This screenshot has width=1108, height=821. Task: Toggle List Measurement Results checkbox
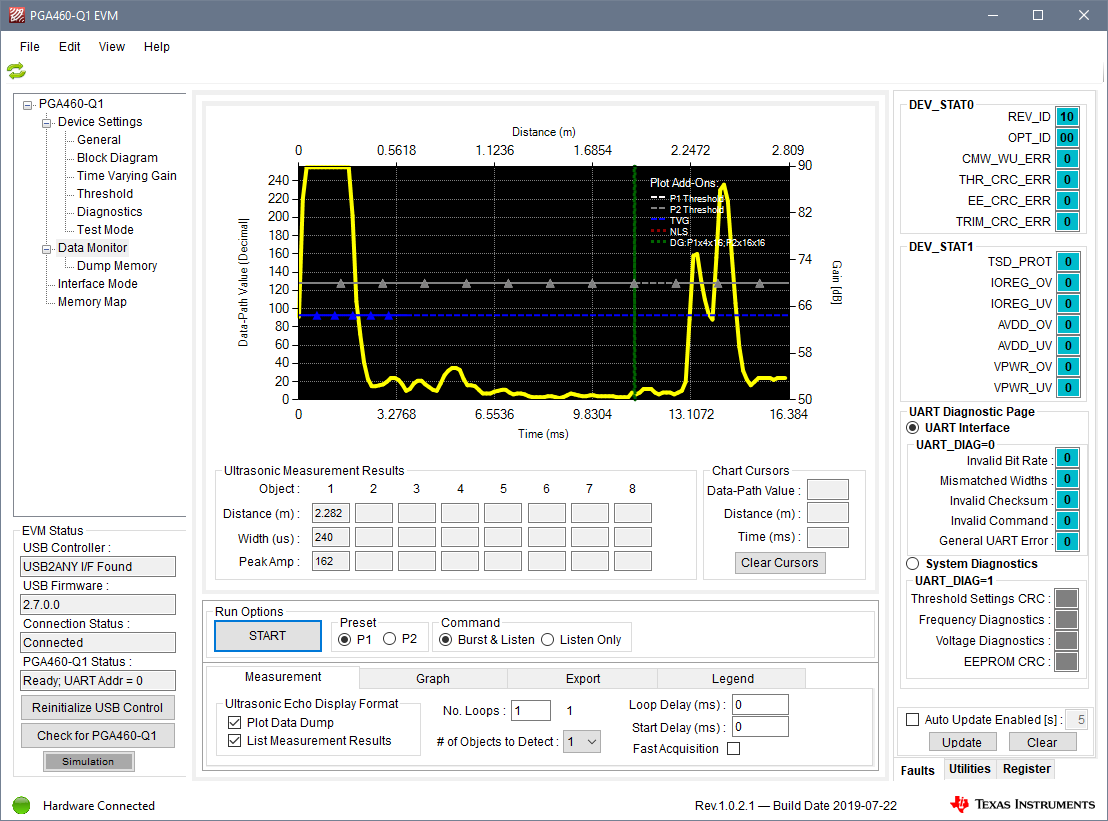[x=235, y=740]
